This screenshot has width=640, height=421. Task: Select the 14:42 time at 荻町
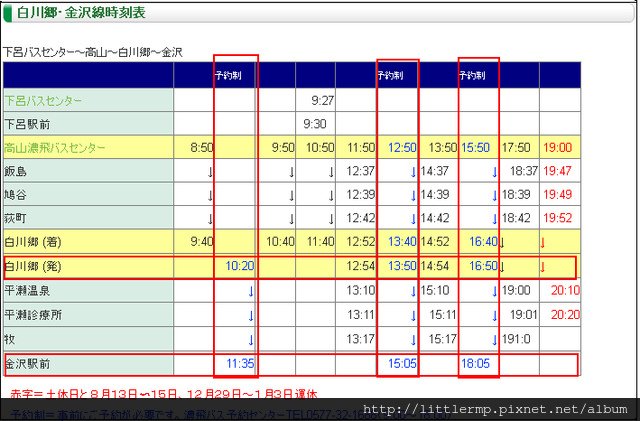(x=435, y=218)
